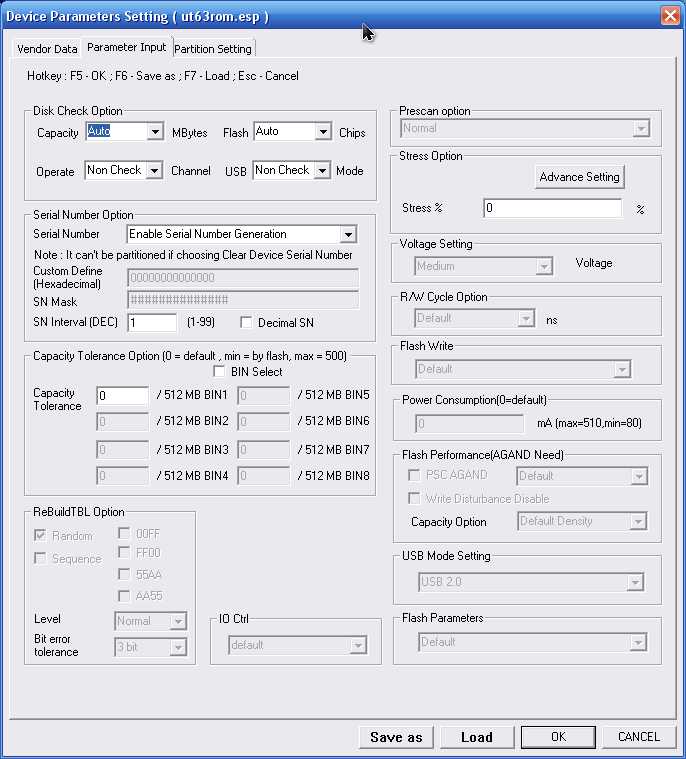Click the SN Interval (DEC) field

(152, 323)
